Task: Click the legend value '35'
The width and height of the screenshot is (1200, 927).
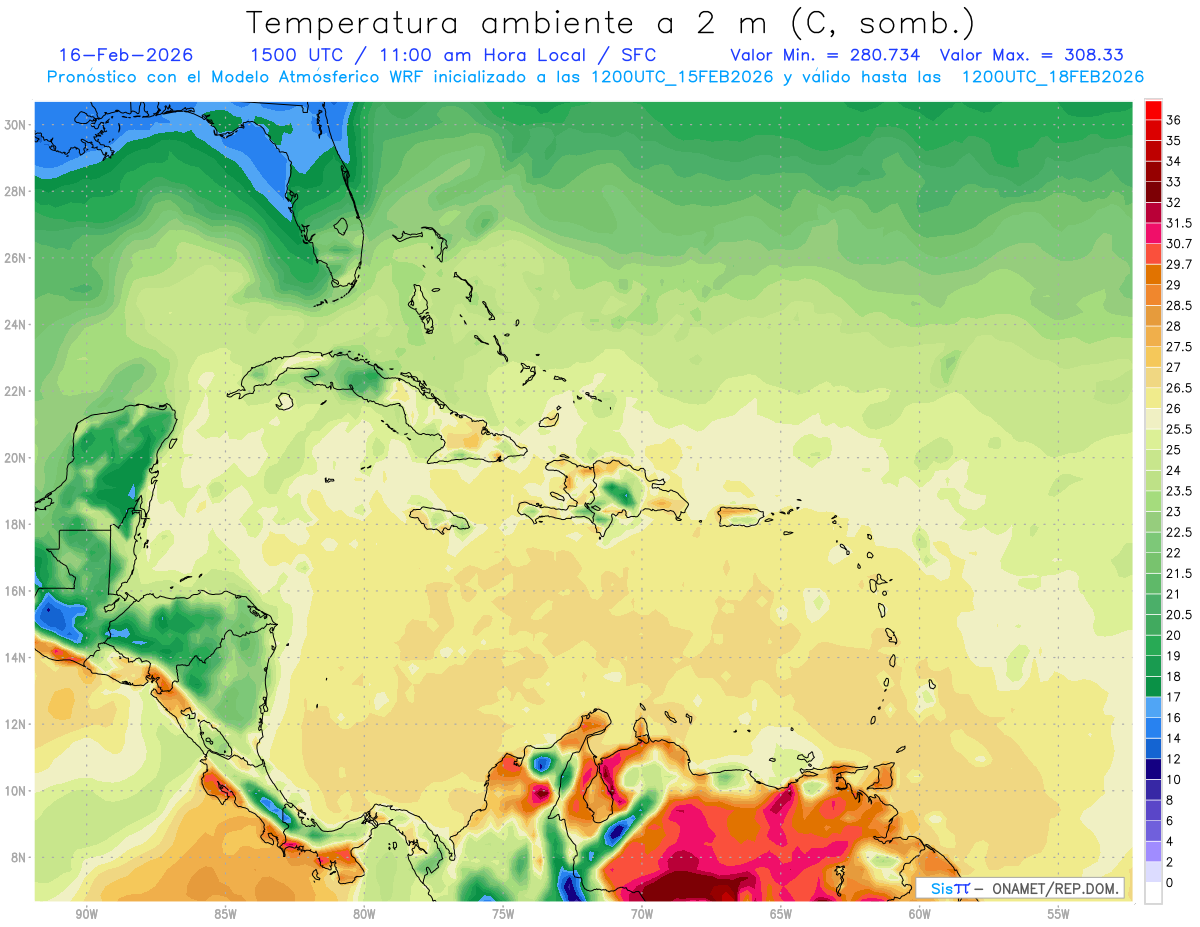Action: pyautogui.click(x=1174, y=141)
